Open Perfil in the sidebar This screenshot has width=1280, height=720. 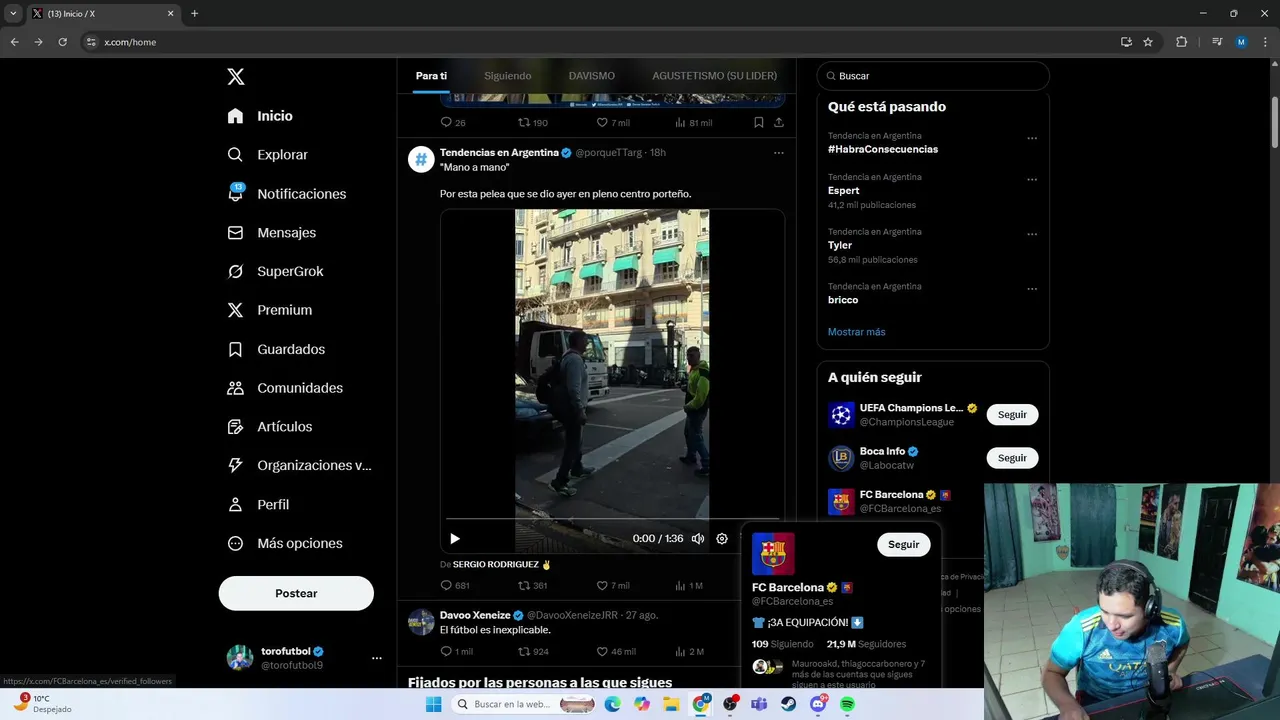257,504
